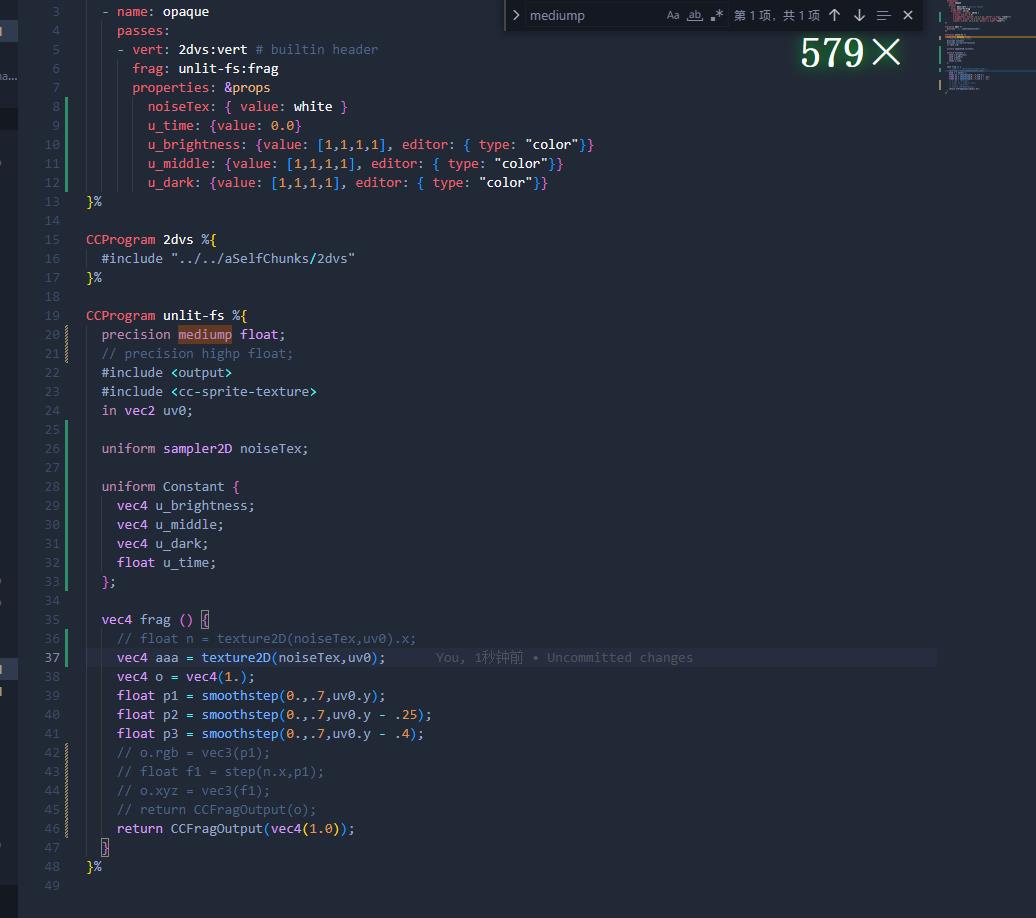Screen dimensions: 1036x918
Task: Click 'properties: &props' line
Action: [201, 87]
